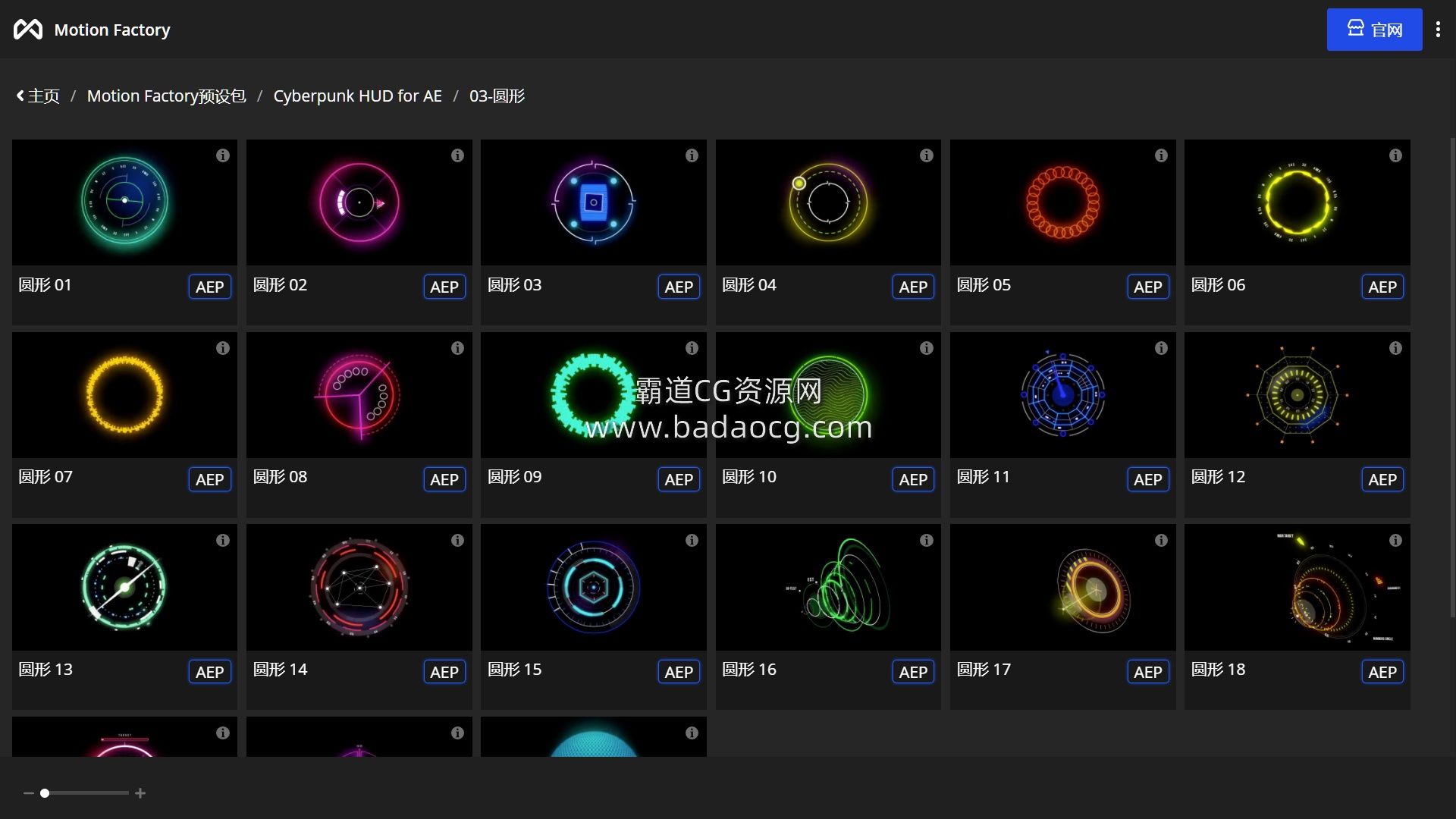Screen dimensions: 1456x819
Task: Open Cyberpunk HUD for AE breadcrumb
Action: [x=357, y=96]
